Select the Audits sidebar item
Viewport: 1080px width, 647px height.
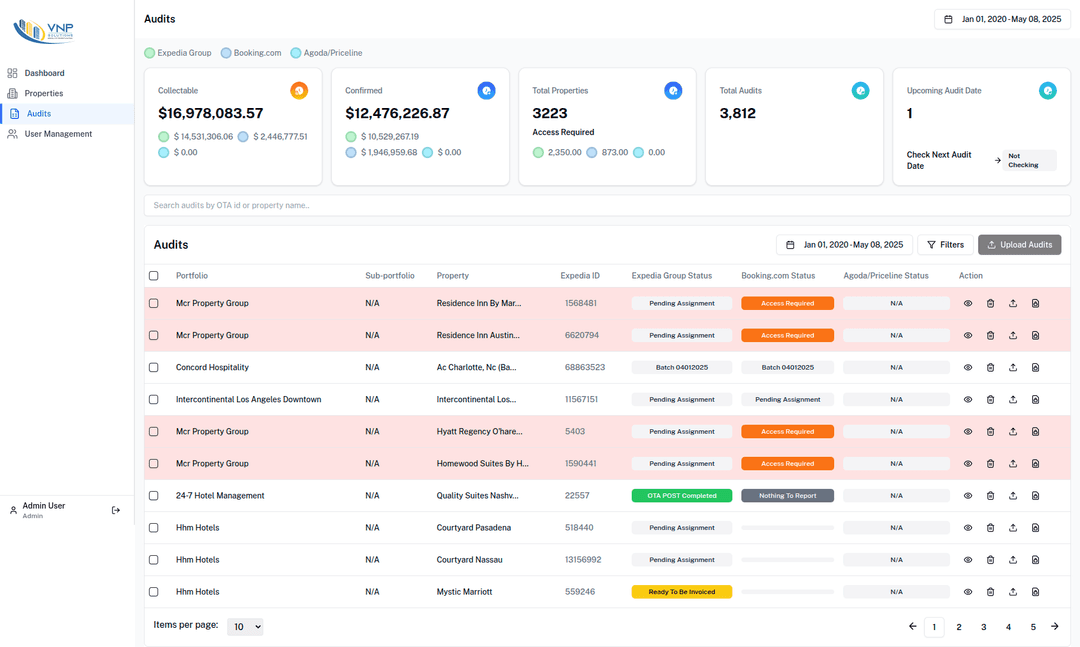click(67, 114)
